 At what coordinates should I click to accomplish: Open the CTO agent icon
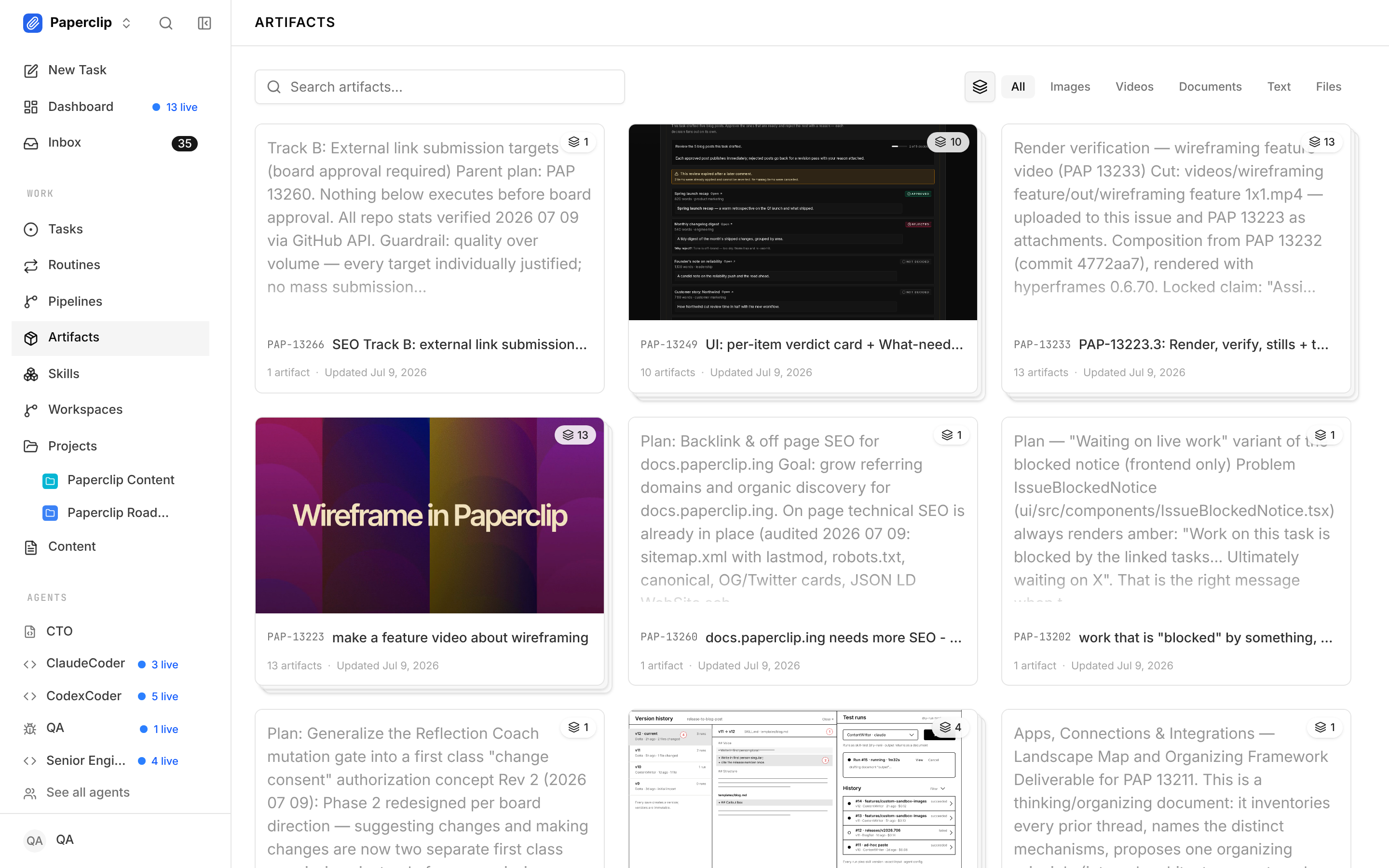click(30, 632)
